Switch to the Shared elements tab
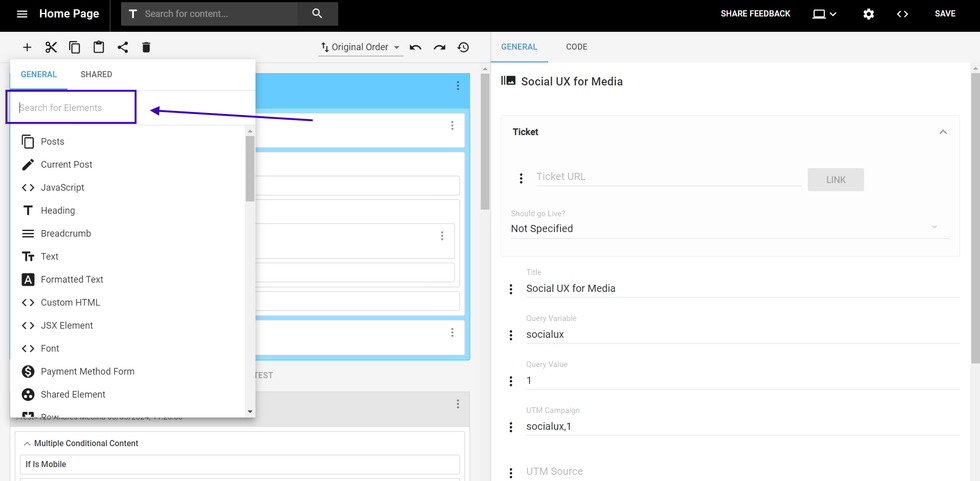Screen dimensions: 980x481 [x=96, y=74]
